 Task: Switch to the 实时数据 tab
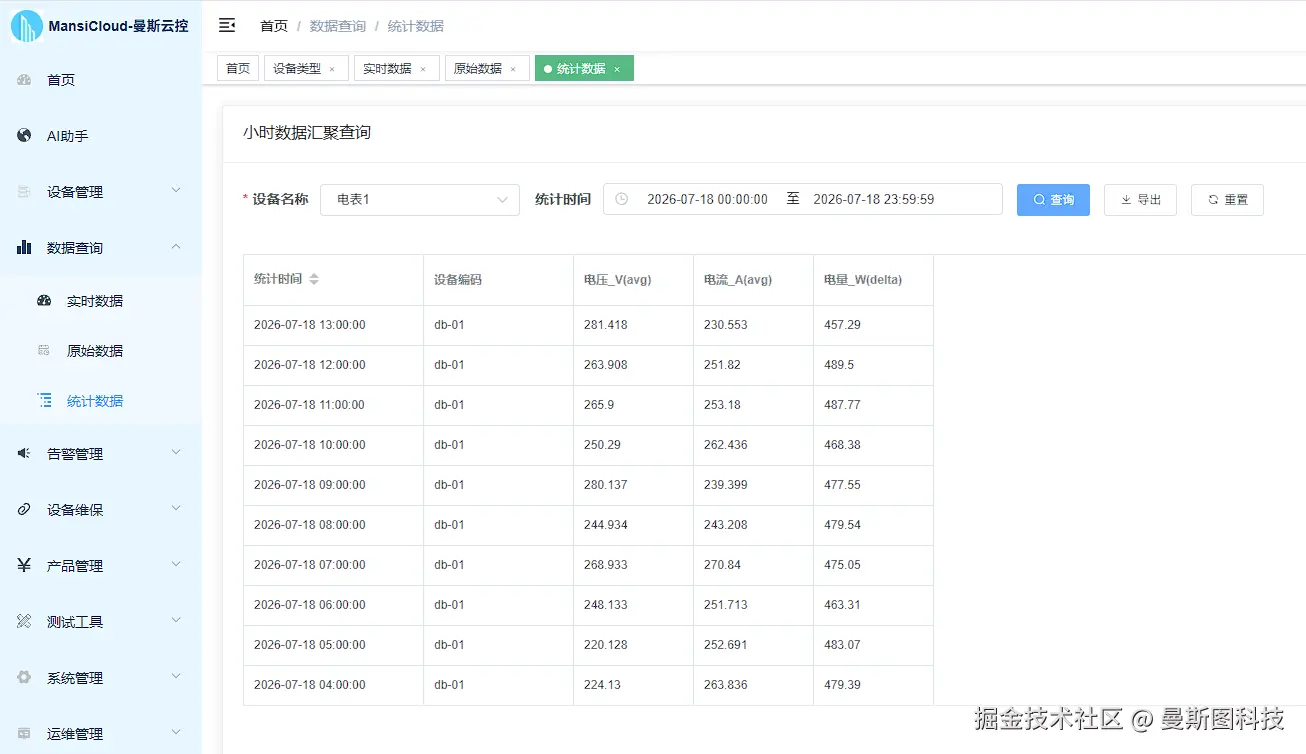click(x=397, y=68)
